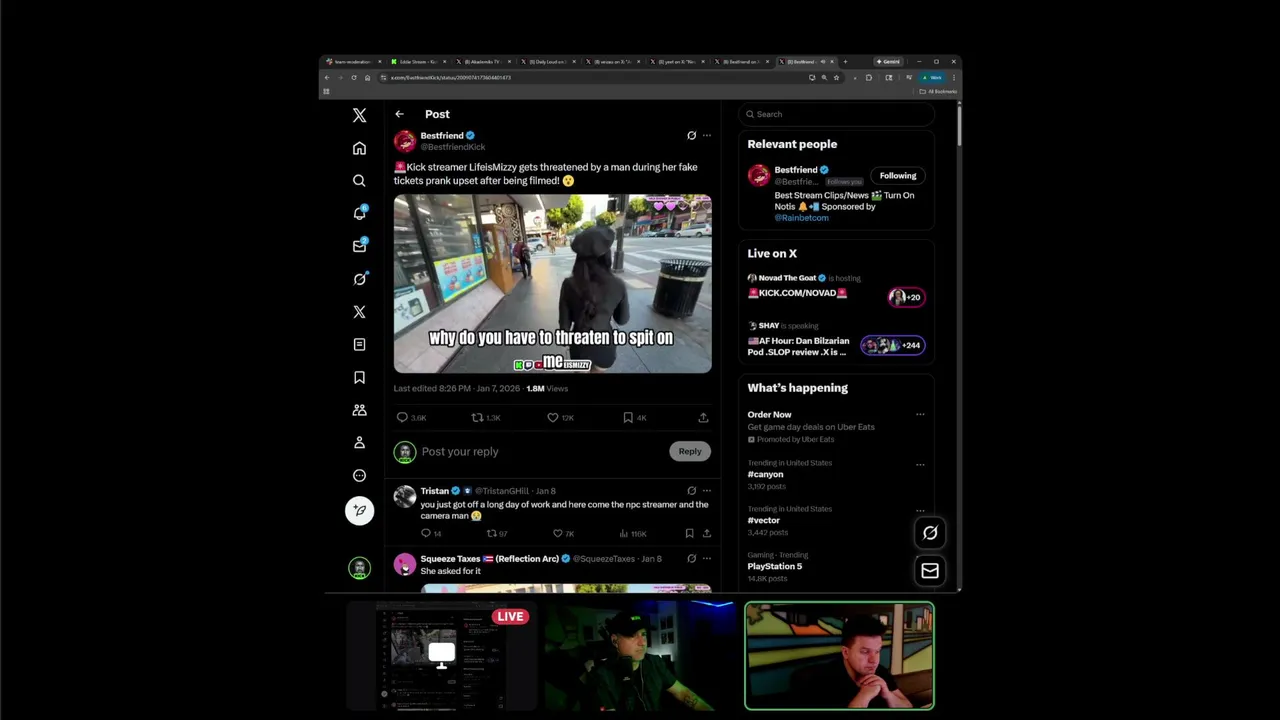Click the browser address bar URL
The width and height of the screenshot is (1280, 720).
(x=450, y=77)
